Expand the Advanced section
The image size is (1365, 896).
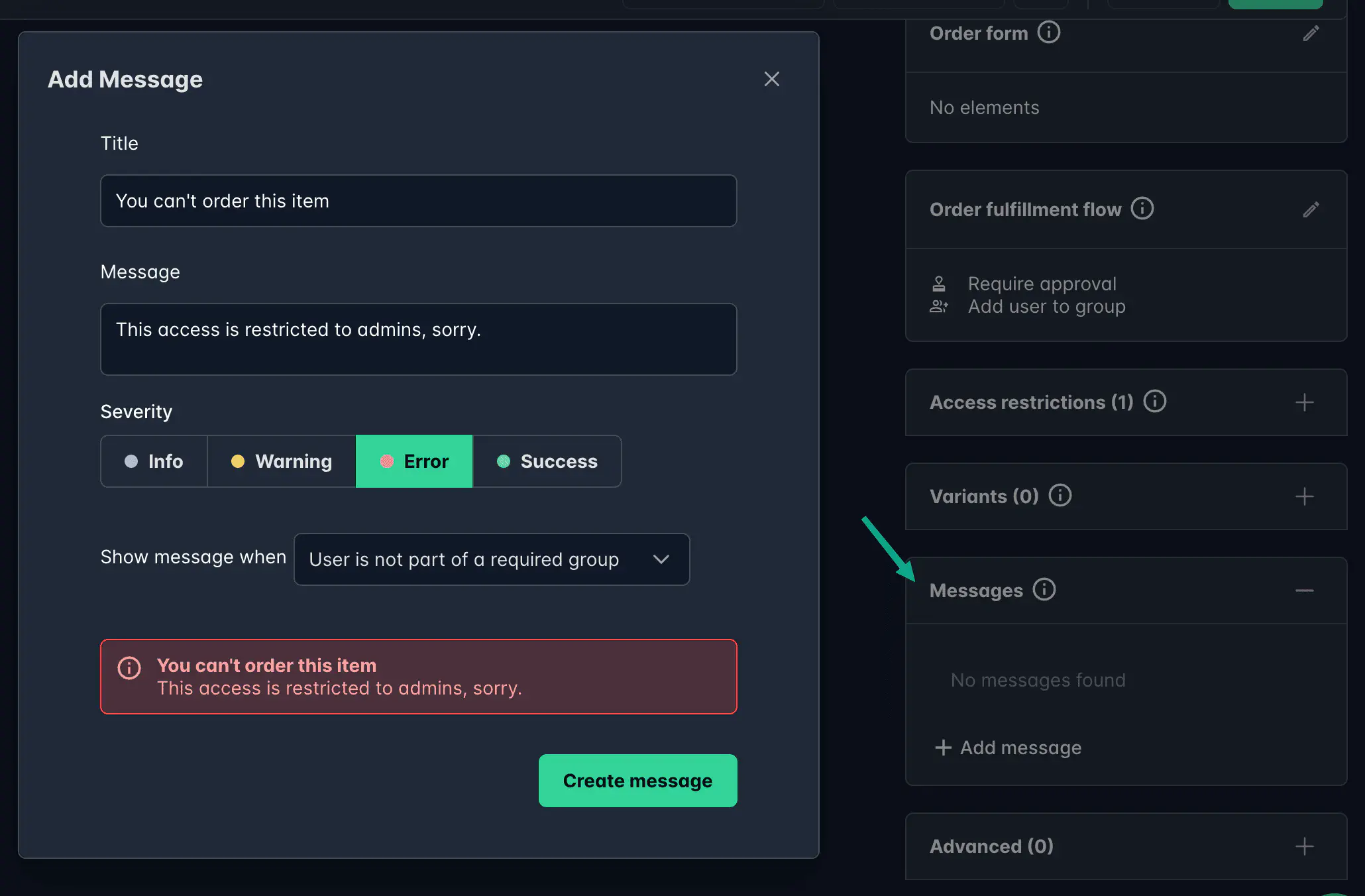[1305, 846]
